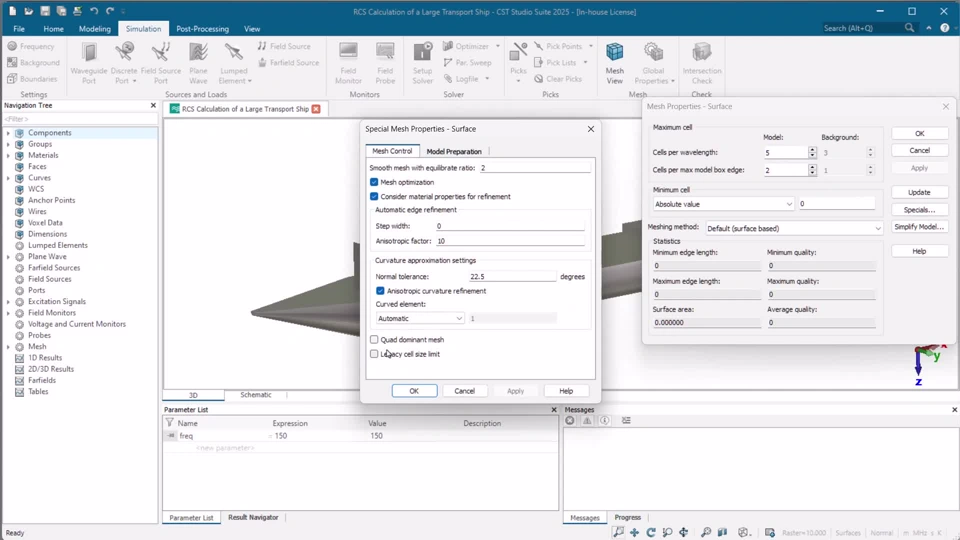The width and height of the screenshot is (960, 540).
Task: Open the Post-Processing ribbon tab
Action: 202,29
